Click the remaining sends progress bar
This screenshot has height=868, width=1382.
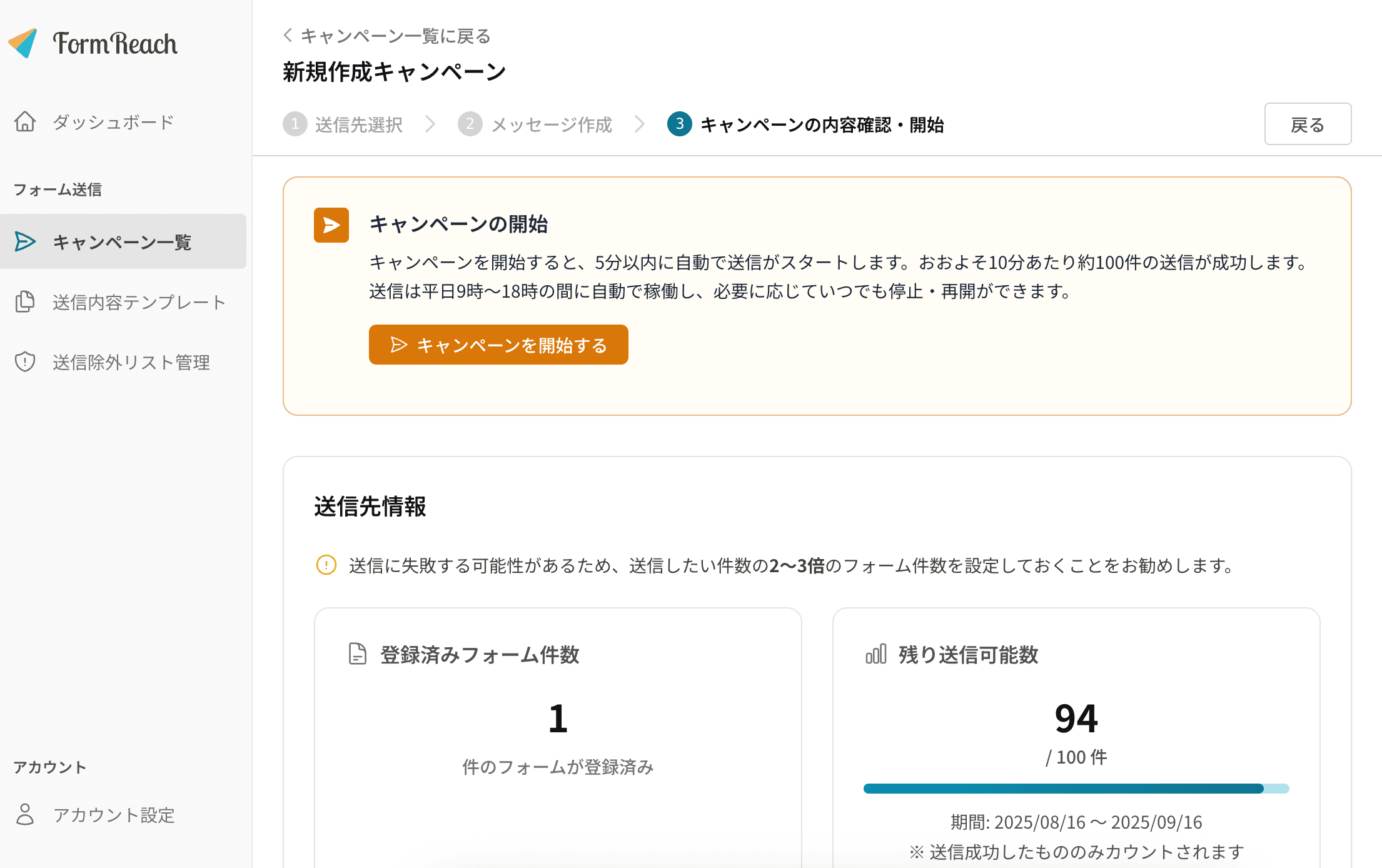(1076, 788)
